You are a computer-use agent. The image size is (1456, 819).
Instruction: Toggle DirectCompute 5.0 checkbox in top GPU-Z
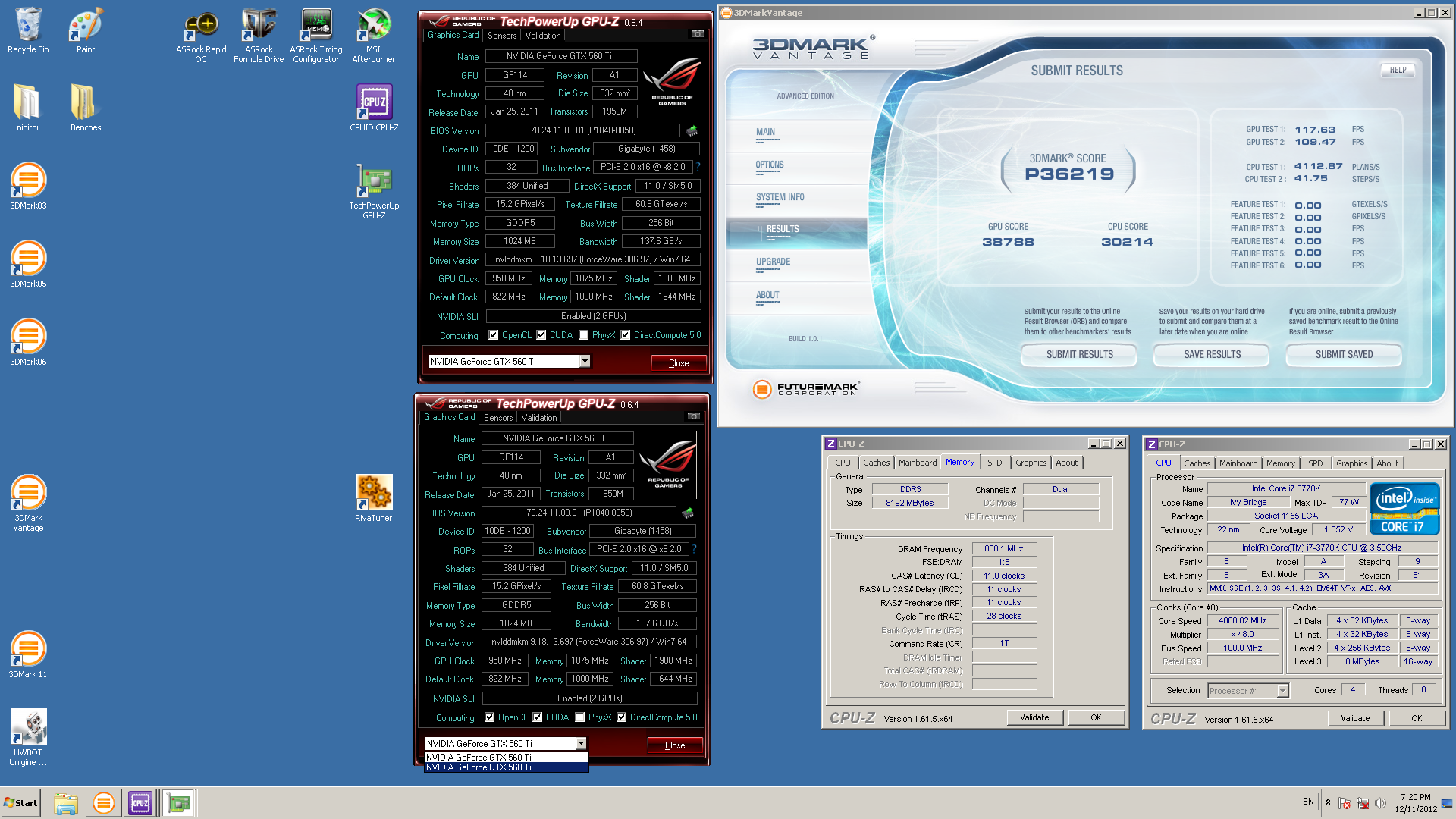626,335
